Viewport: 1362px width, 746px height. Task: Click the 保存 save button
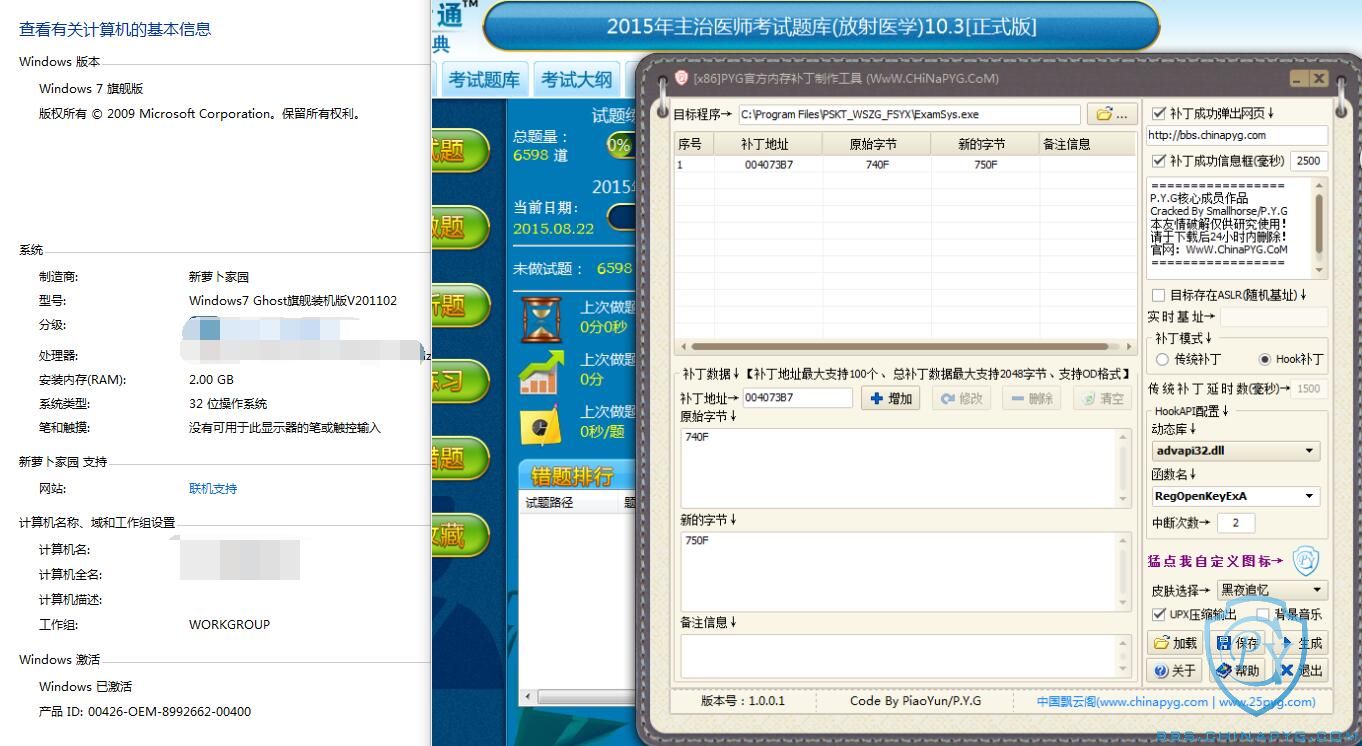tap(1237, 643)
